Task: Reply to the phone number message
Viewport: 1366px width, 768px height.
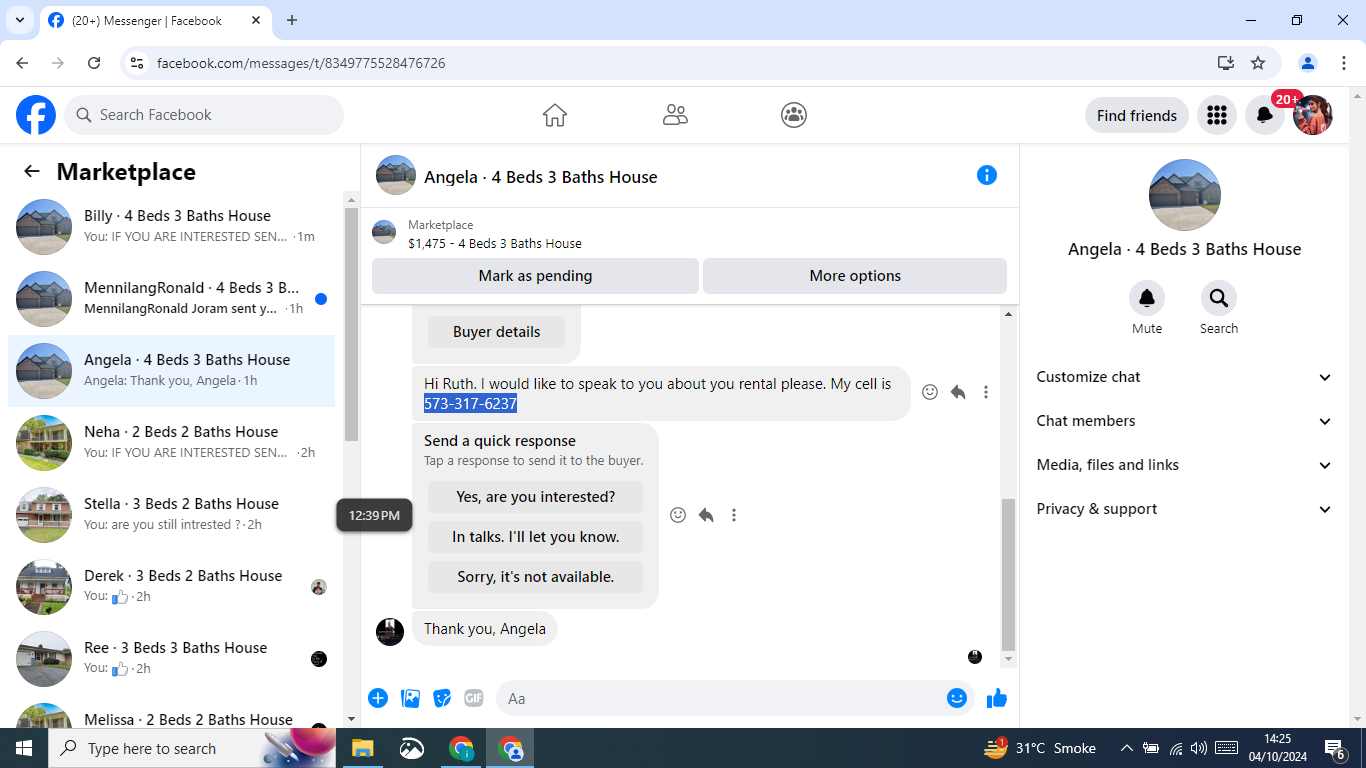Action: point(958,392)
